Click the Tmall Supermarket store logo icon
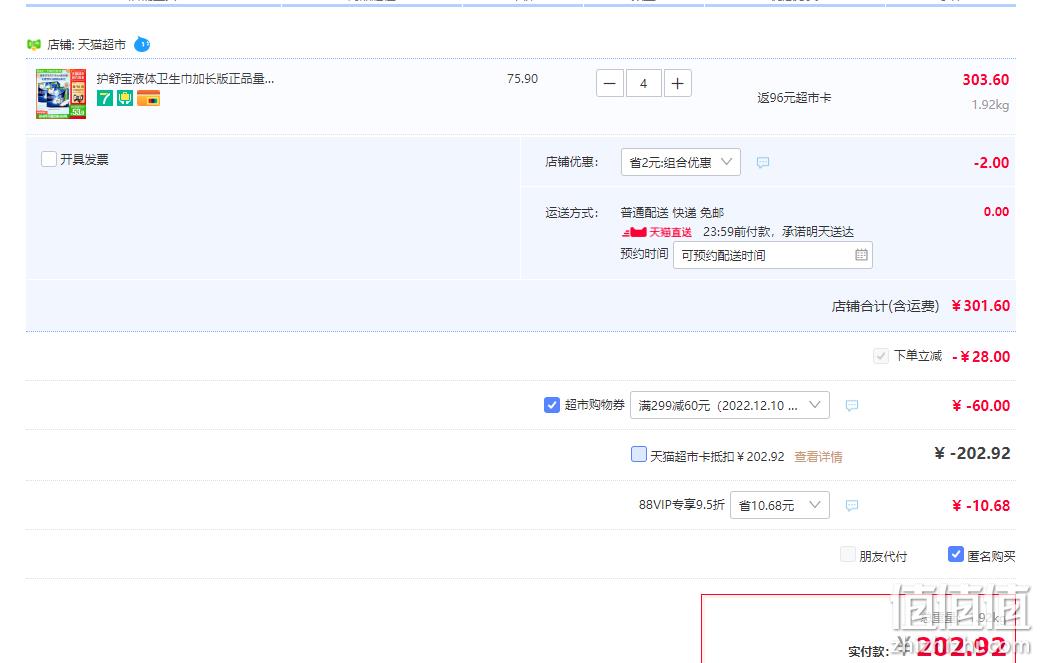The height and width of the screenshot is (663, 1040). [33, 44]
